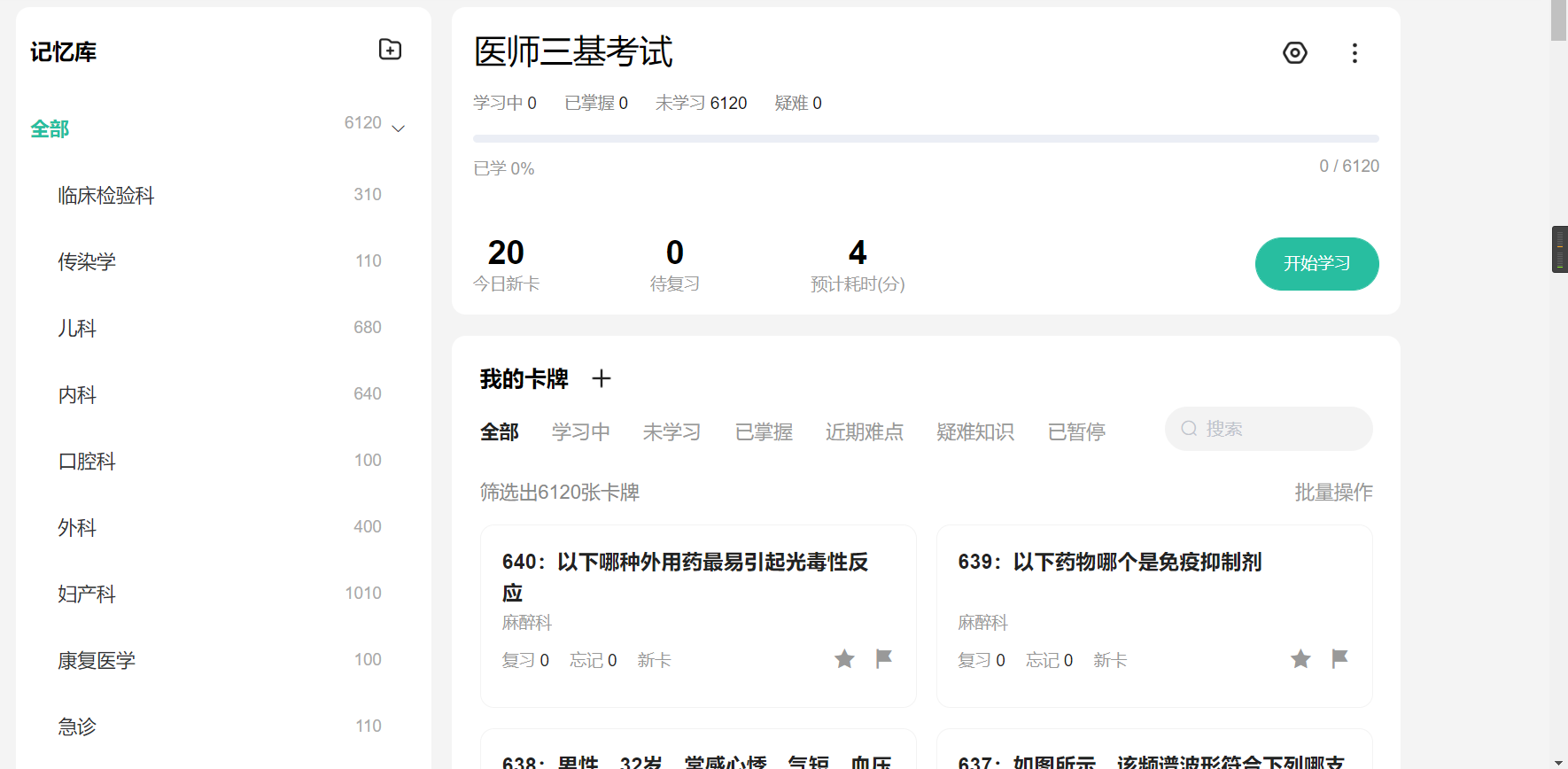Switch to the 已暂停 tab

(1076, 432)
